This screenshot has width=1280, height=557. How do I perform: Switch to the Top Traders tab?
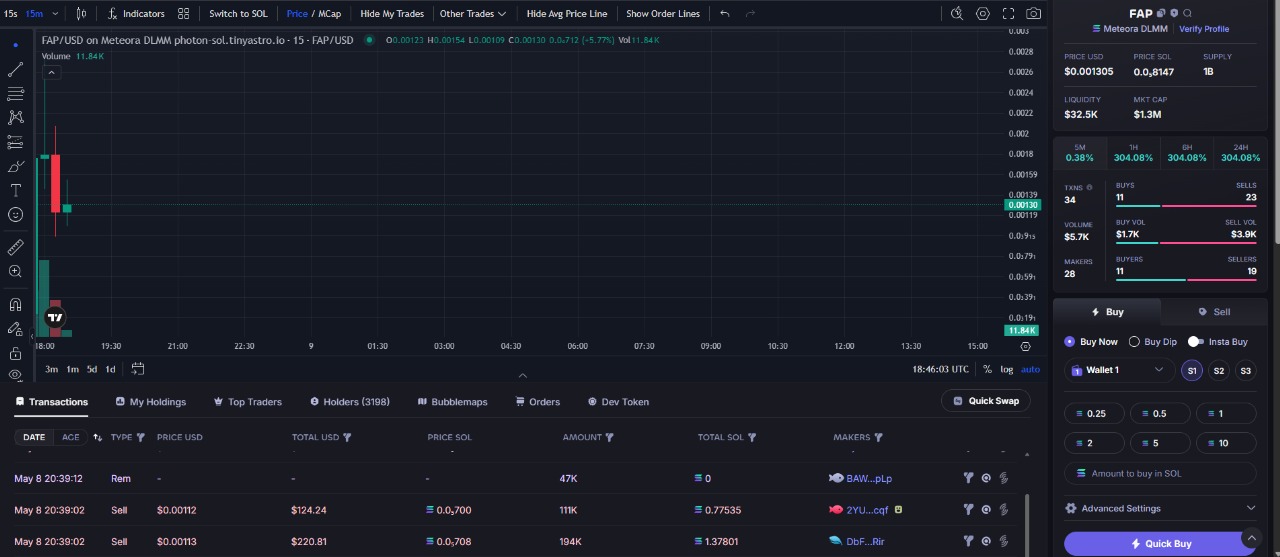(248, 402)
